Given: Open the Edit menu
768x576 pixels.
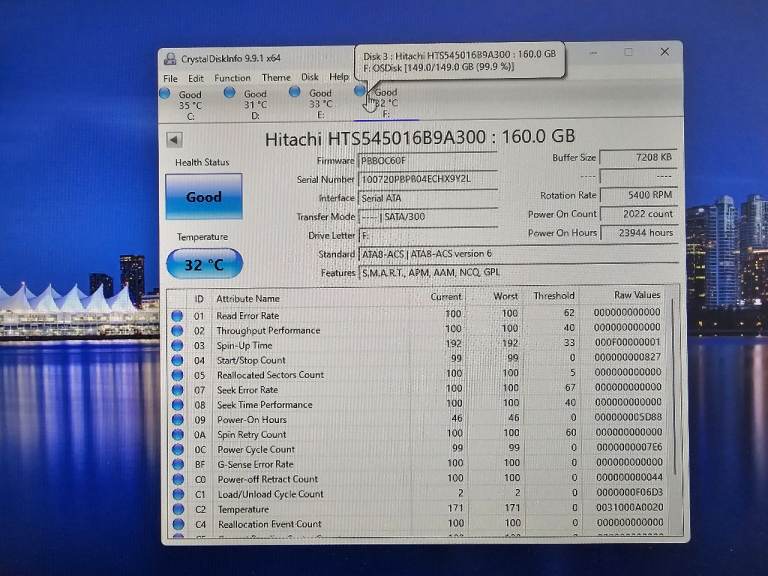Looking at the screenshot, I should click(195, 78).
